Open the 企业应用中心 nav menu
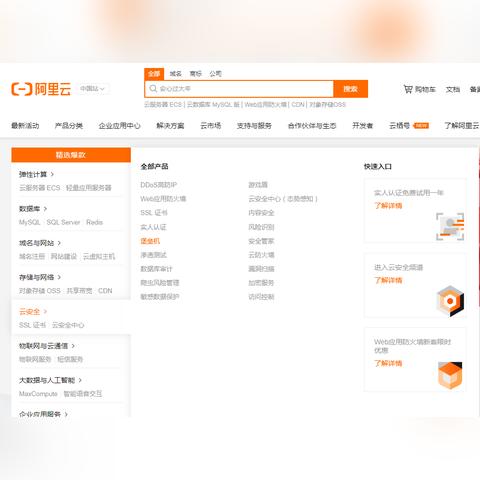 coord(119,126)
